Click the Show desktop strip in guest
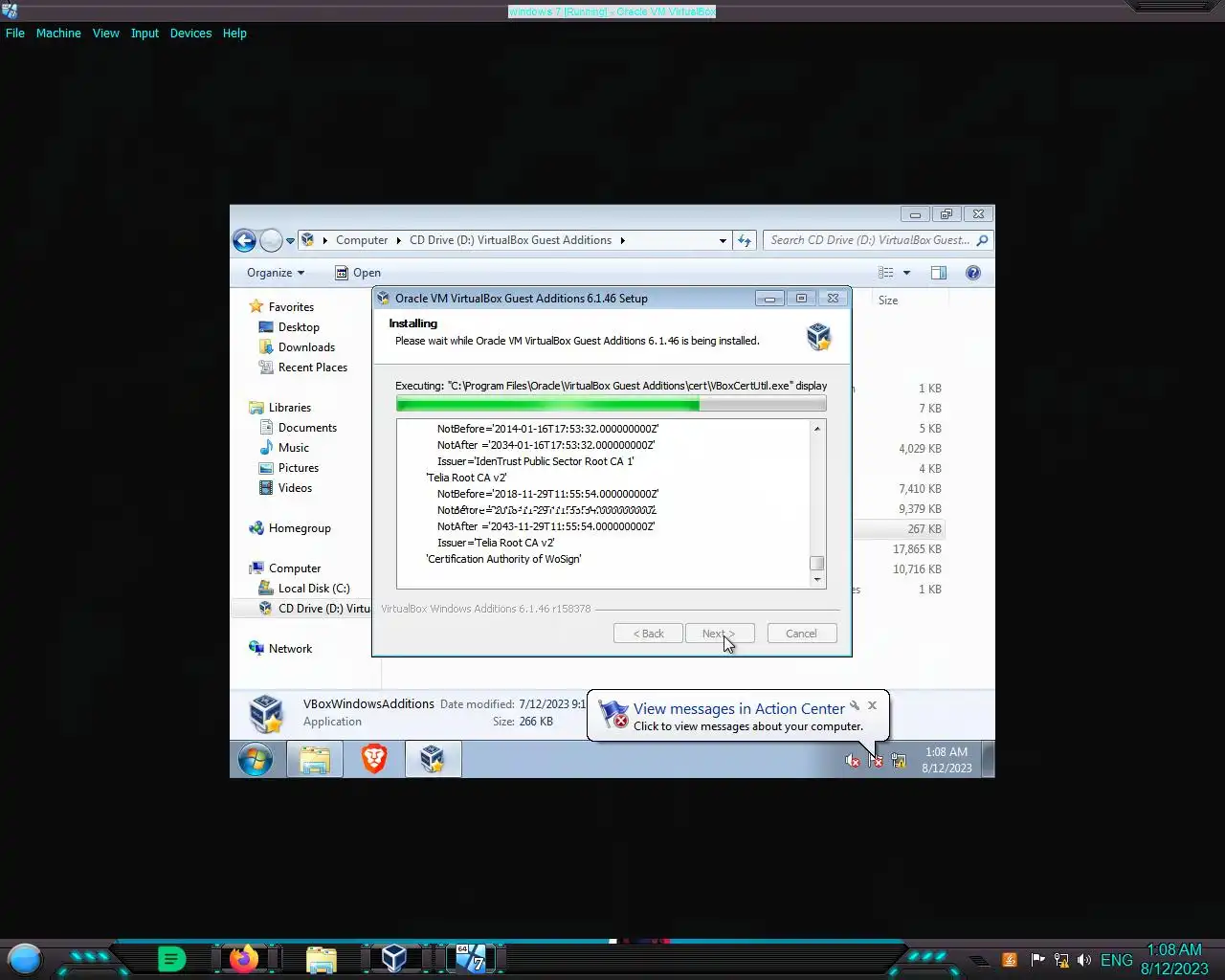Image resolution: width=1225 pixels, height=980 pixels. pyautogui.click(x=989, y=760)
